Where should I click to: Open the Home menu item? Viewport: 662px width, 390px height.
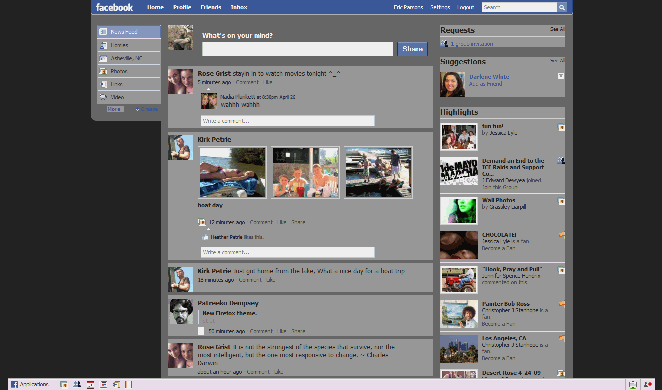click(155, 7)
